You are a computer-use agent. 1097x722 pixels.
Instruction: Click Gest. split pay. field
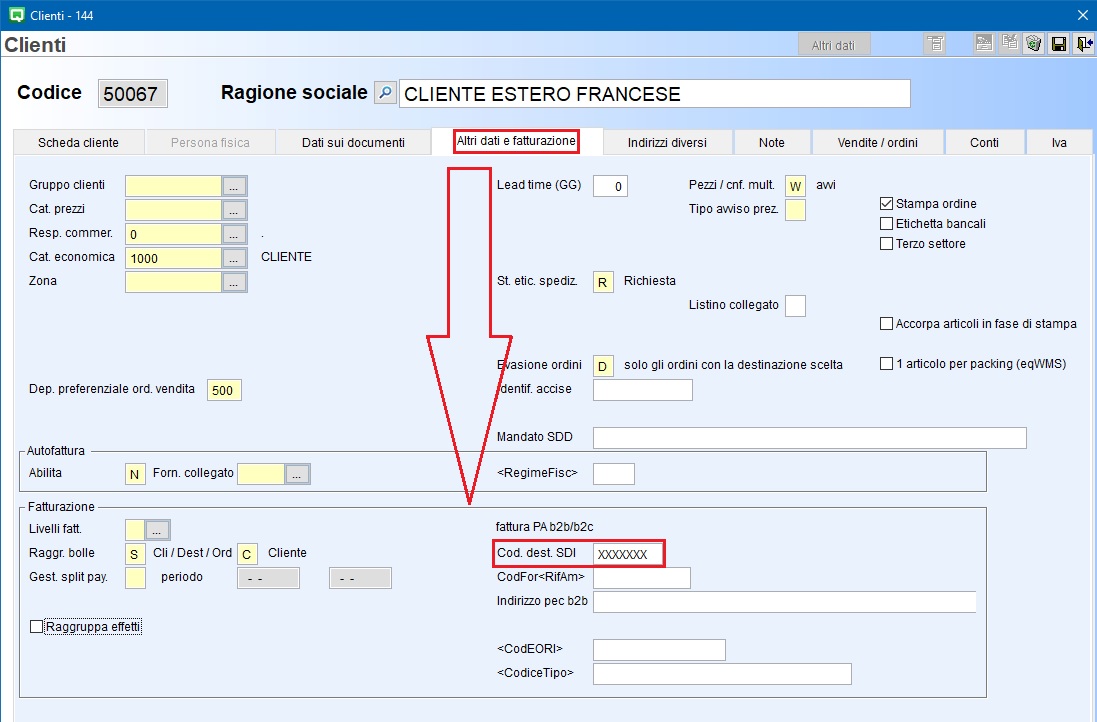[135, 578]
